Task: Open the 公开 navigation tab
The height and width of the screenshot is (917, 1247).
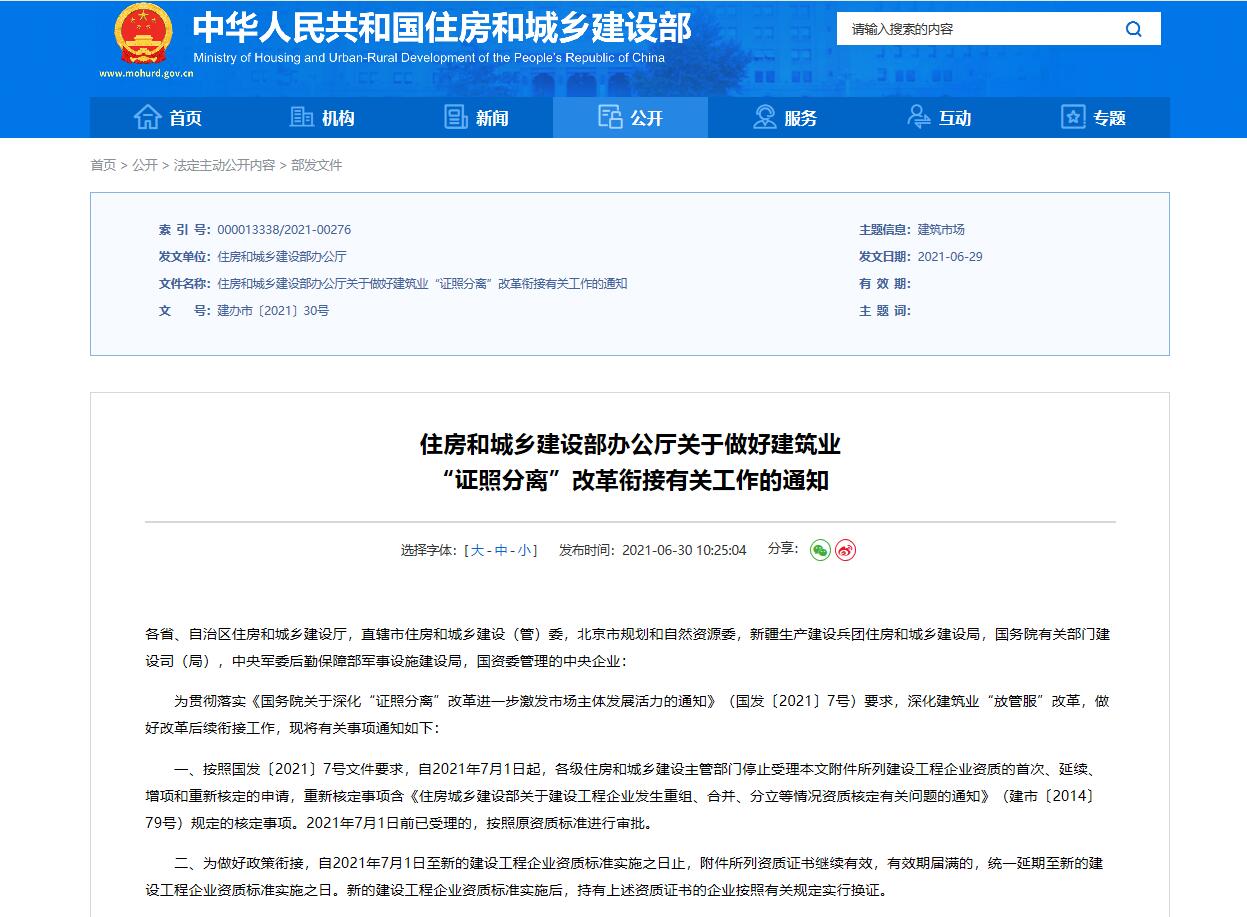Action: [630, 118]
